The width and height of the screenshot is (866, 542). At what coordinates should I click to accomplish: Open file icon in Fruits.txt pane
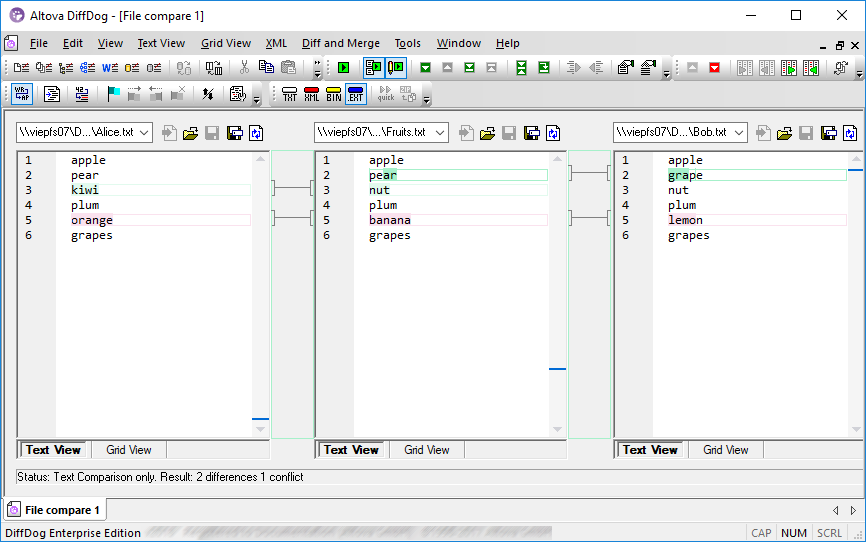[x=488, y=133]
